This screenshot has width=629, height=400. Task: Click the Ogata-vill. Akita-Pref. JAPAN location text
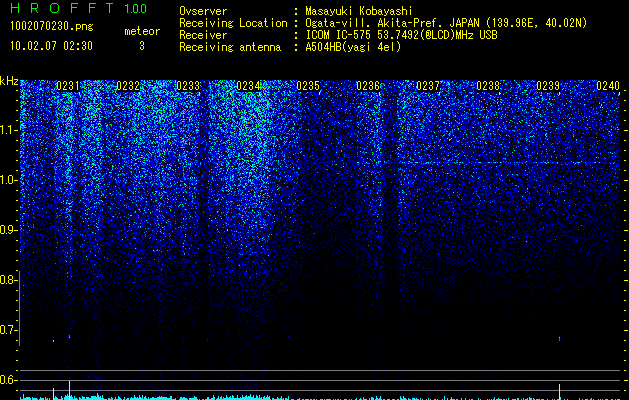tap(446, 23)
